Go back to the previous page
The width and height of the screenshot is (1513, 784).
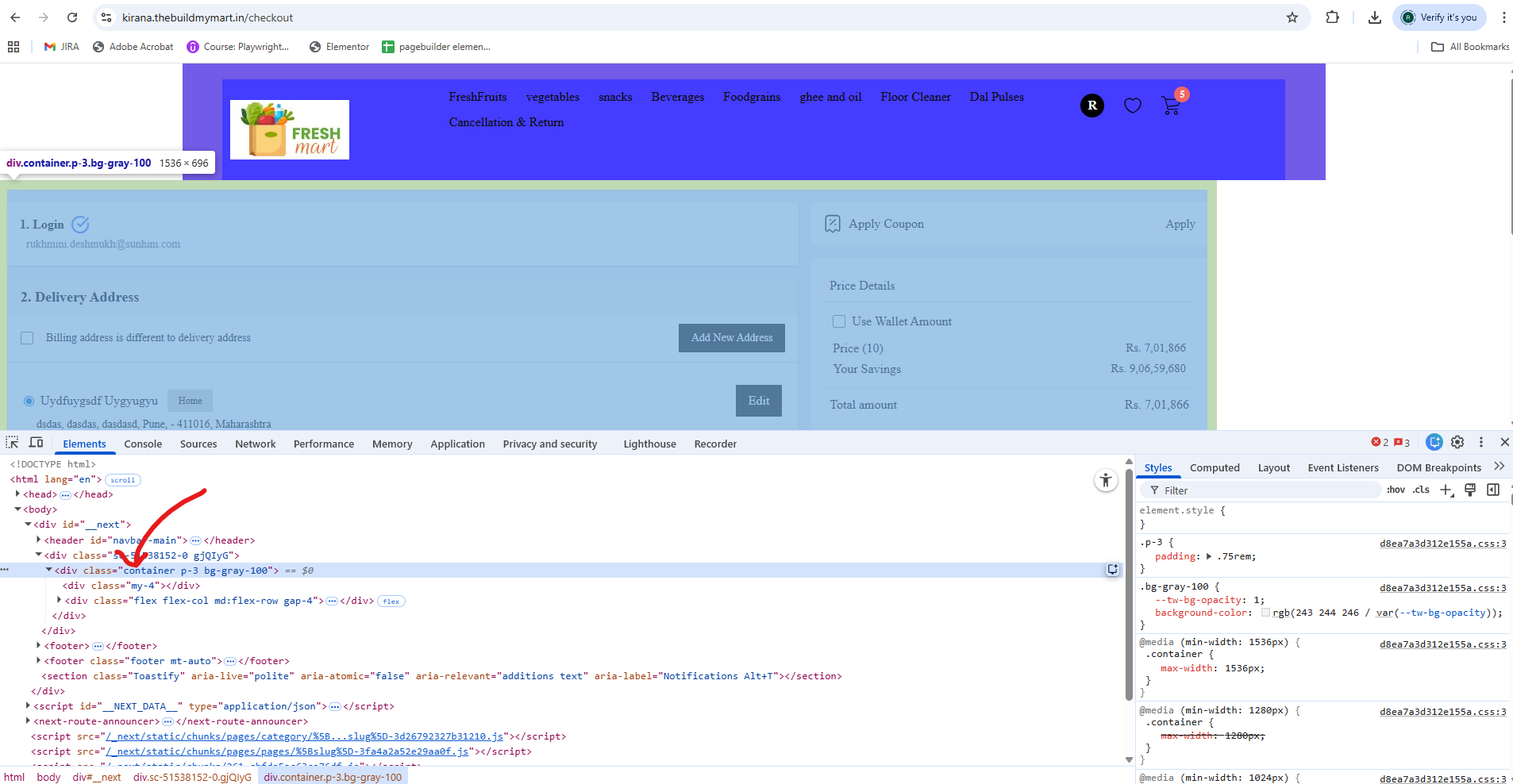[15, 17]
